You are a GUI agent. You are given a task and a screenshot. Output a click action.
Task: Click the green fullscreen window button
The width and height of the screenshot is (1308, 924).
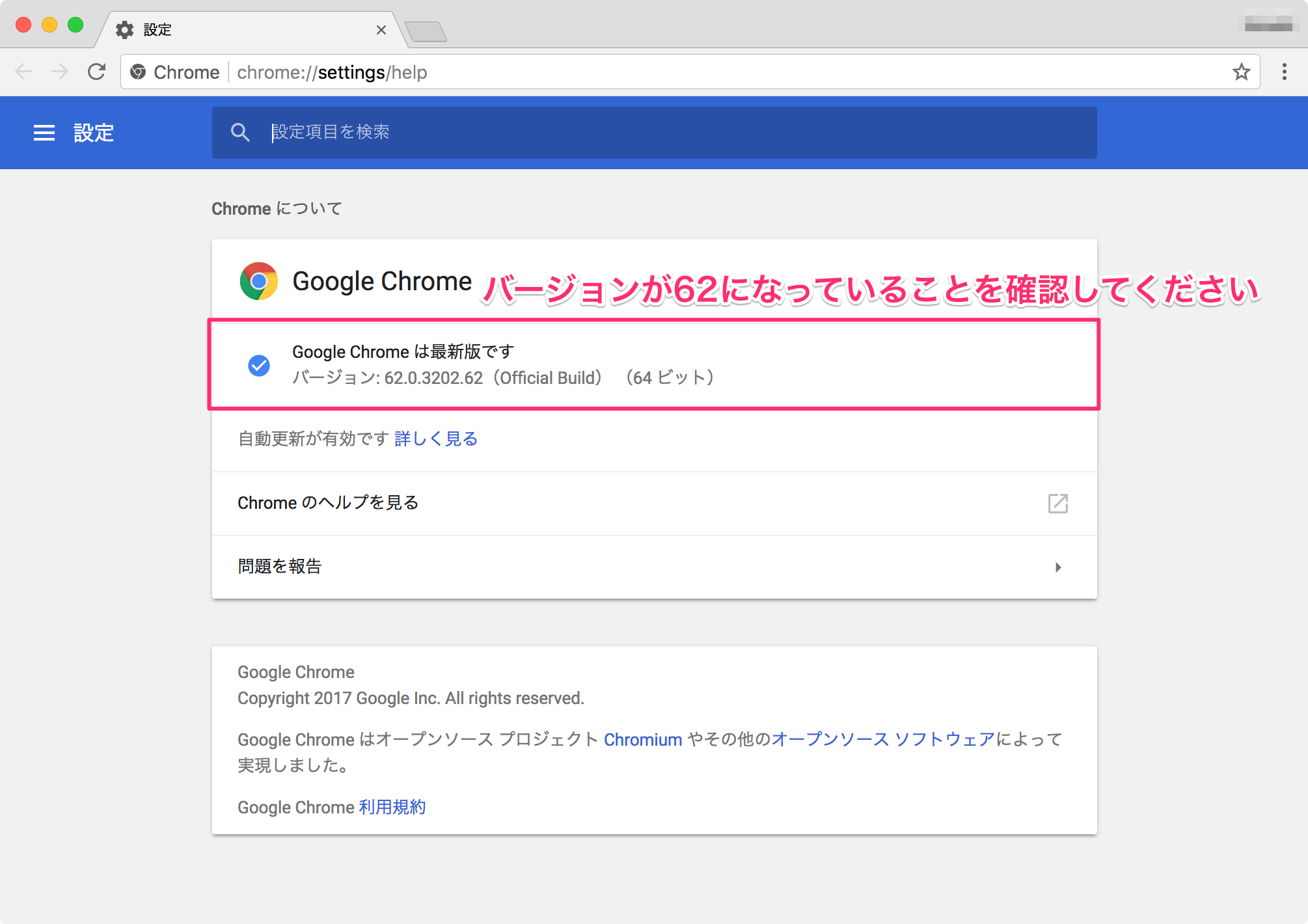click(x=75, y=25)
